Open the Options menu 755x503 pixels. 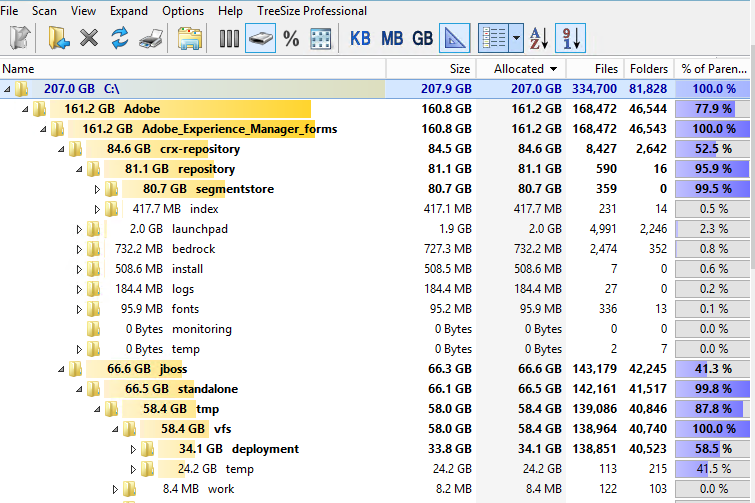pyautogui.click(x=183, y=11)
